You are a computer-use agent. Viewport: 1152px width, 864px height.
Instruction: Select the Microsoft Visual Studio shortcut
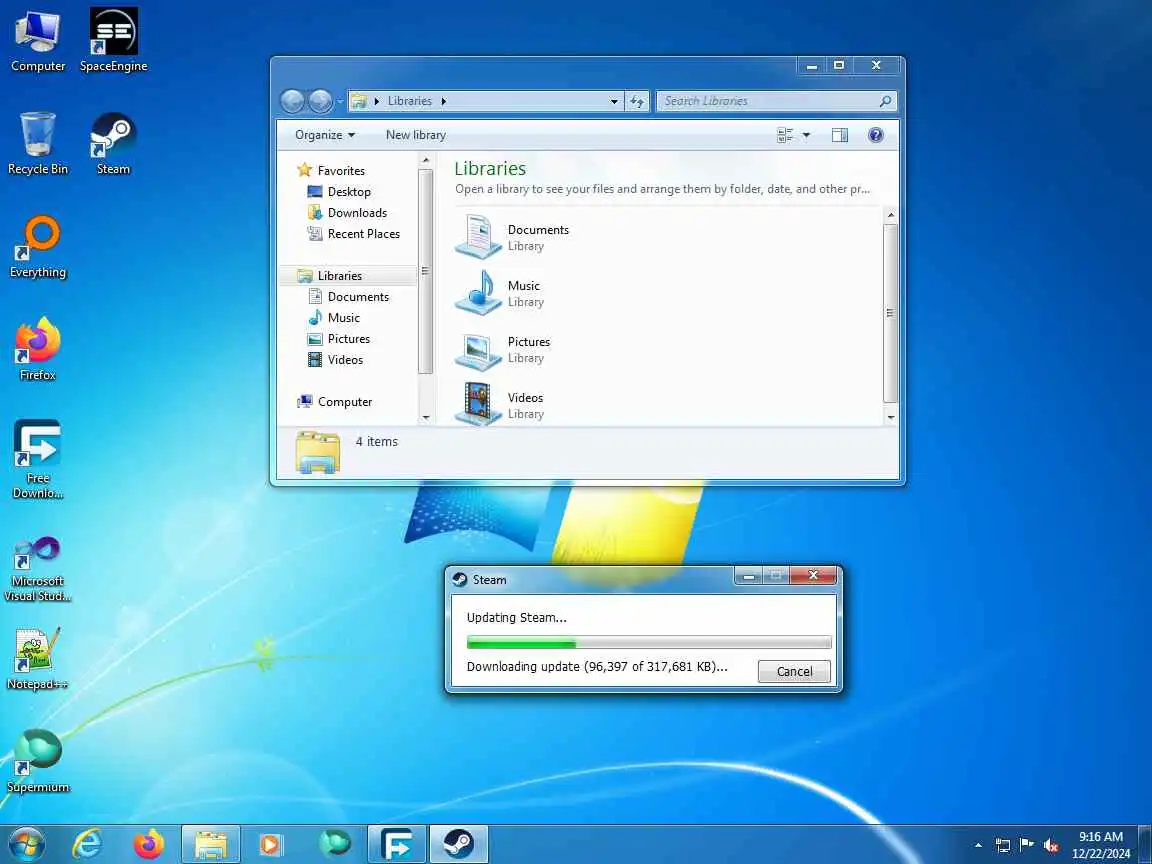[x=37, y=569]
